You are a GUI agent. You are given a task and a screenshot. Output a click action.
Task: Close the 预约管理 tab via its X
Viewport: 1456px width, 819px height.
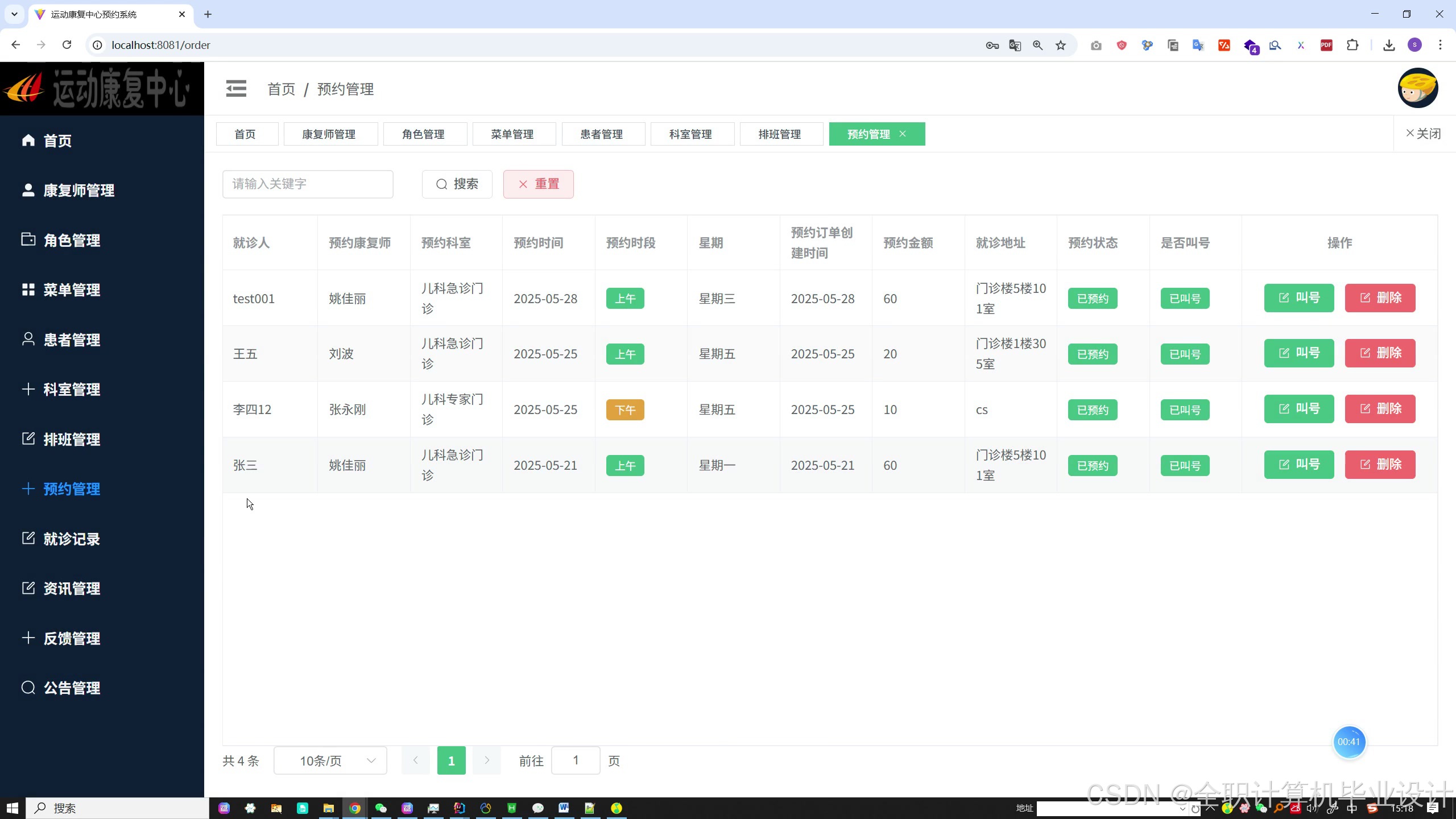[x=903, y=134]
